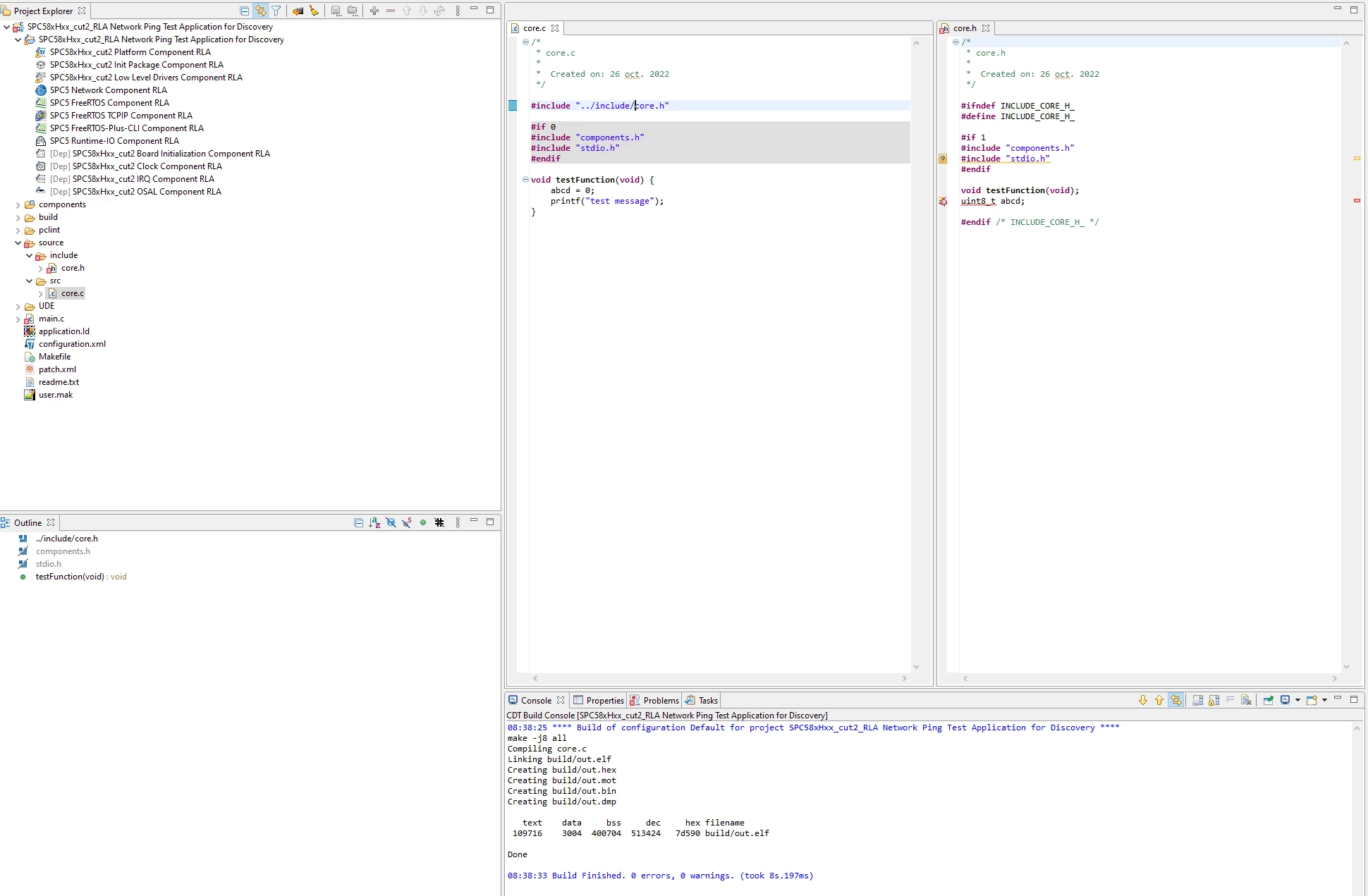Fold the testFunction block in core.c

pos(525,179)
